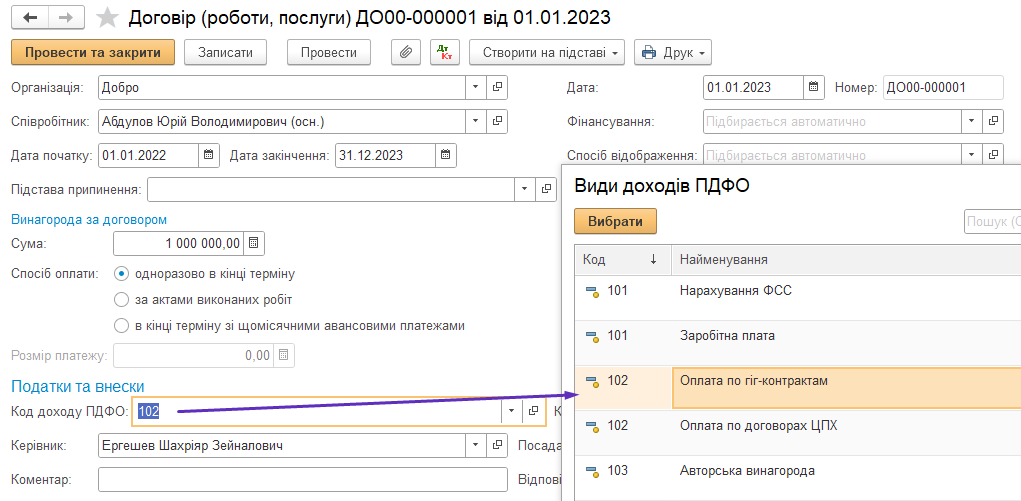Screen dimensions: 1021x501
Task: Add document to favorites with star icon
Action: tap(107, 18)
